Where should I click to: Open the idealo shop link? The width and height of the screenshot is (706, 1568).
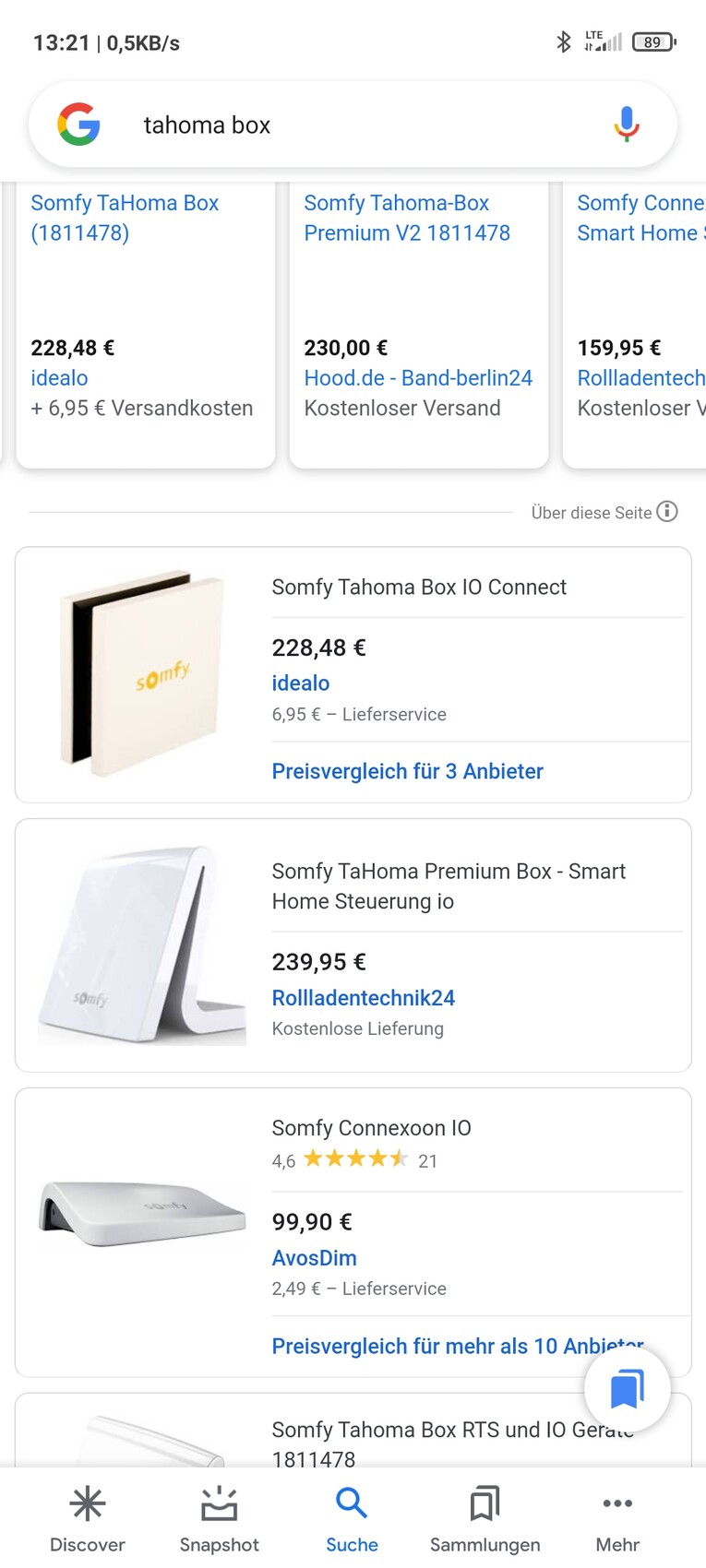pos(300,683)
